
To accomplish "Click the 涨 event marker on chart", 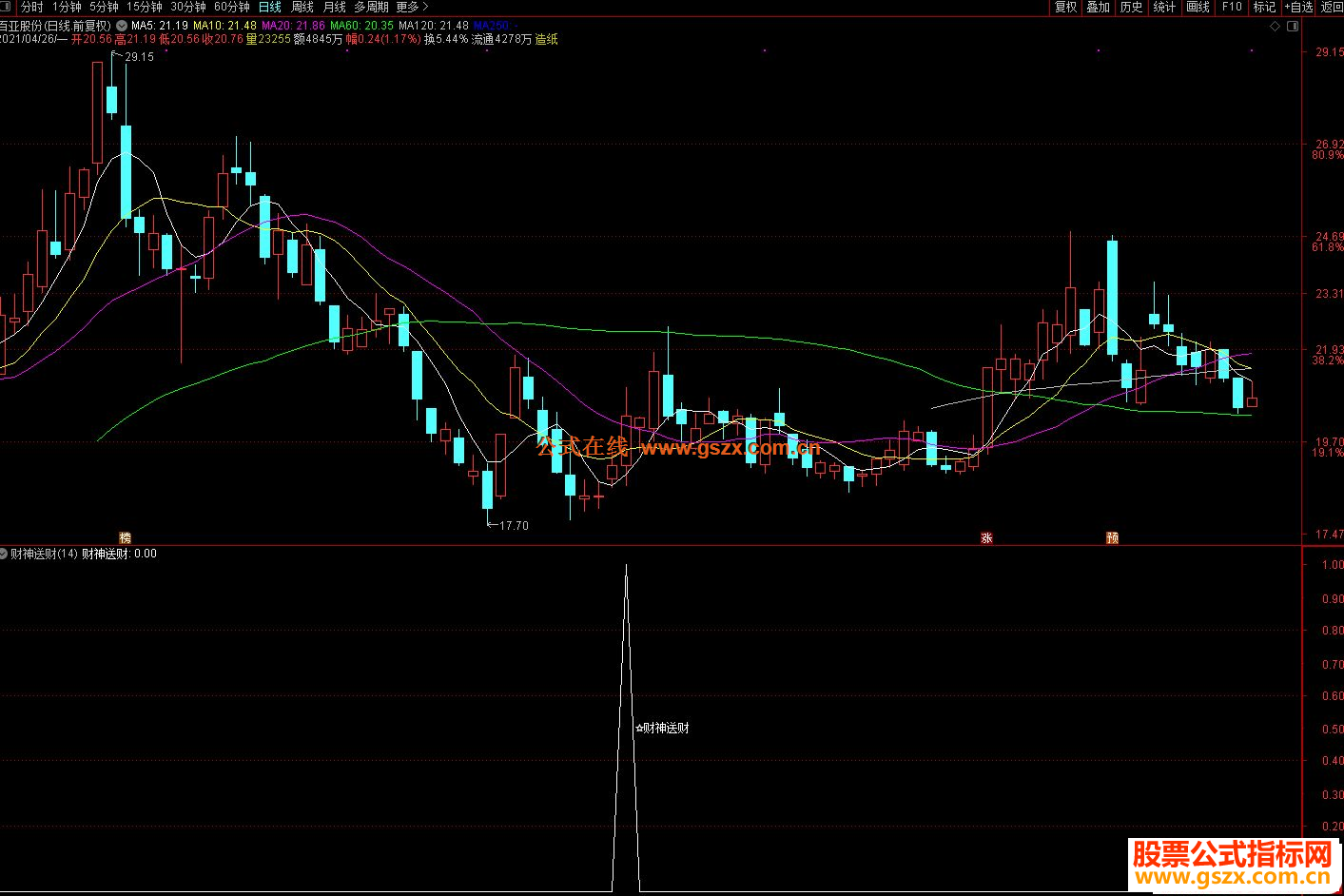I will [986, 537].
